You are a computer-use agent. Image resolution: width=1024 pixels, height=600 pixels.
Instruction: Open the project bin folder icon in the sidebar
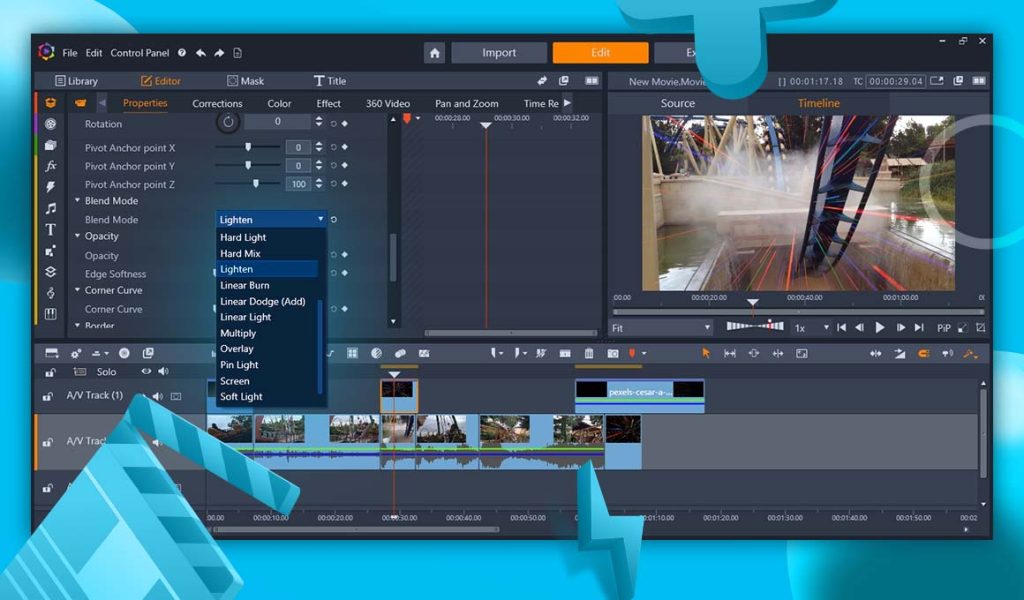[50, 145]
